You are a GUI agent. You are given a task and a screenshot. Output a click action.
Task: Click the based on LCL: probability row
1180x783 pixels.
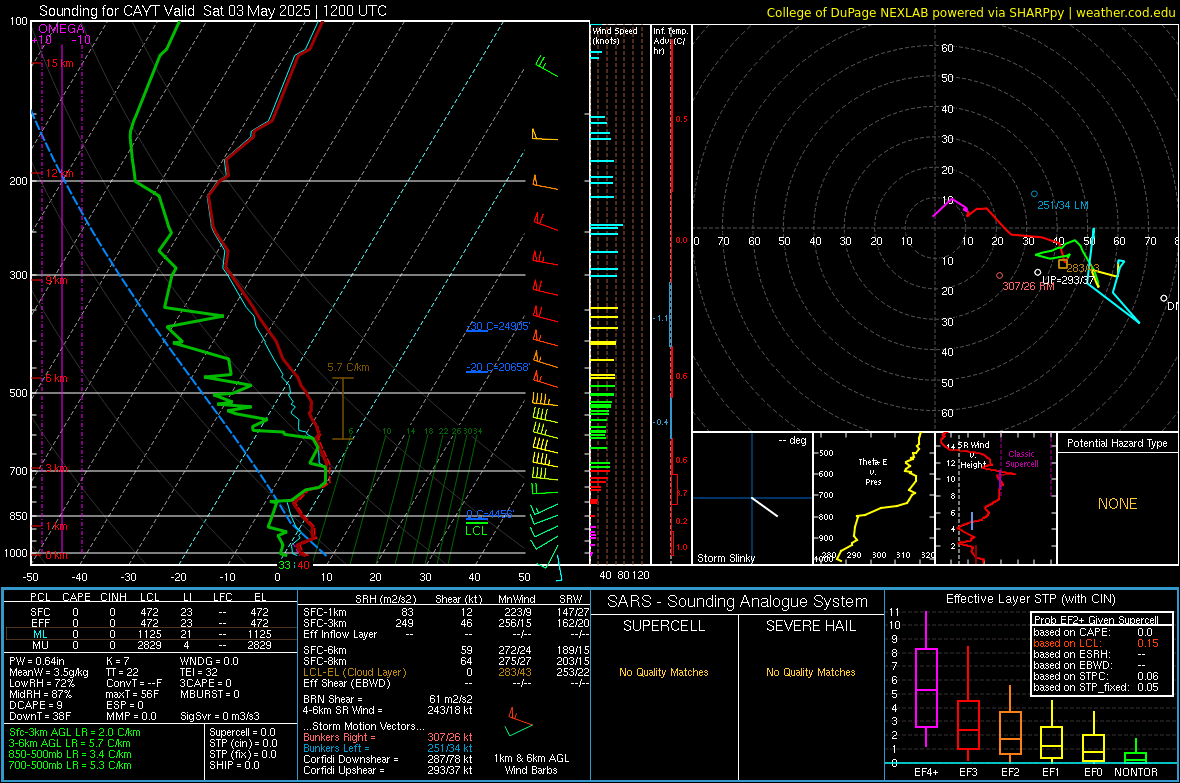[1096, 643]
